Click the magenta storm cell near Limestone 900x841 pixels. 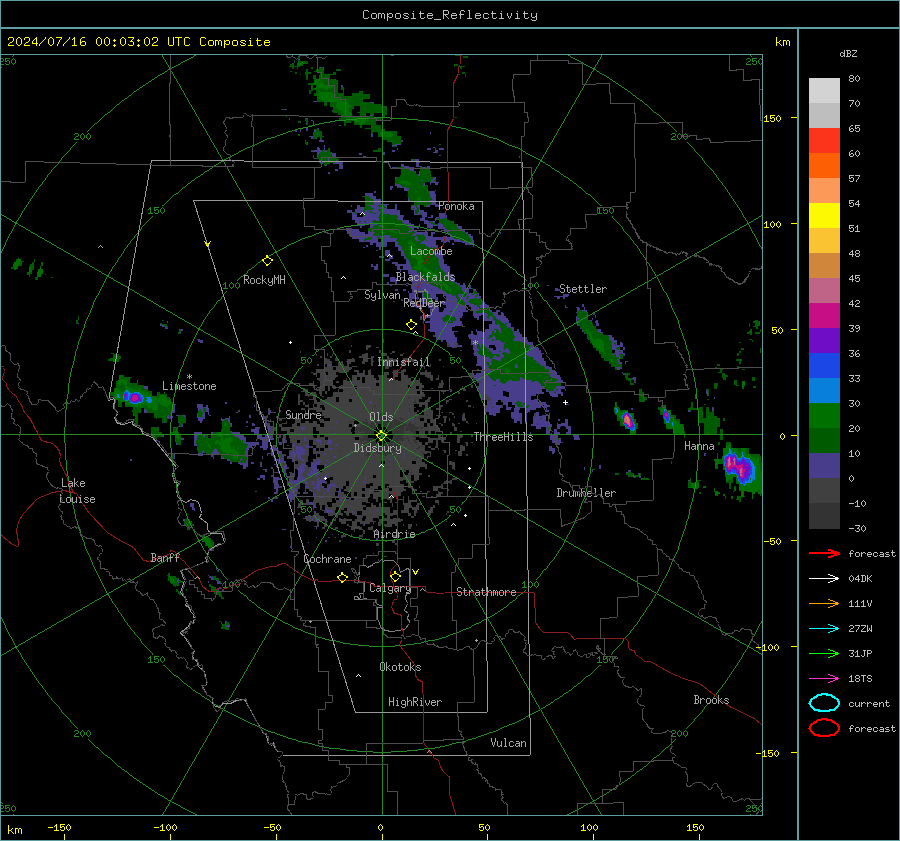pos(135,397)
